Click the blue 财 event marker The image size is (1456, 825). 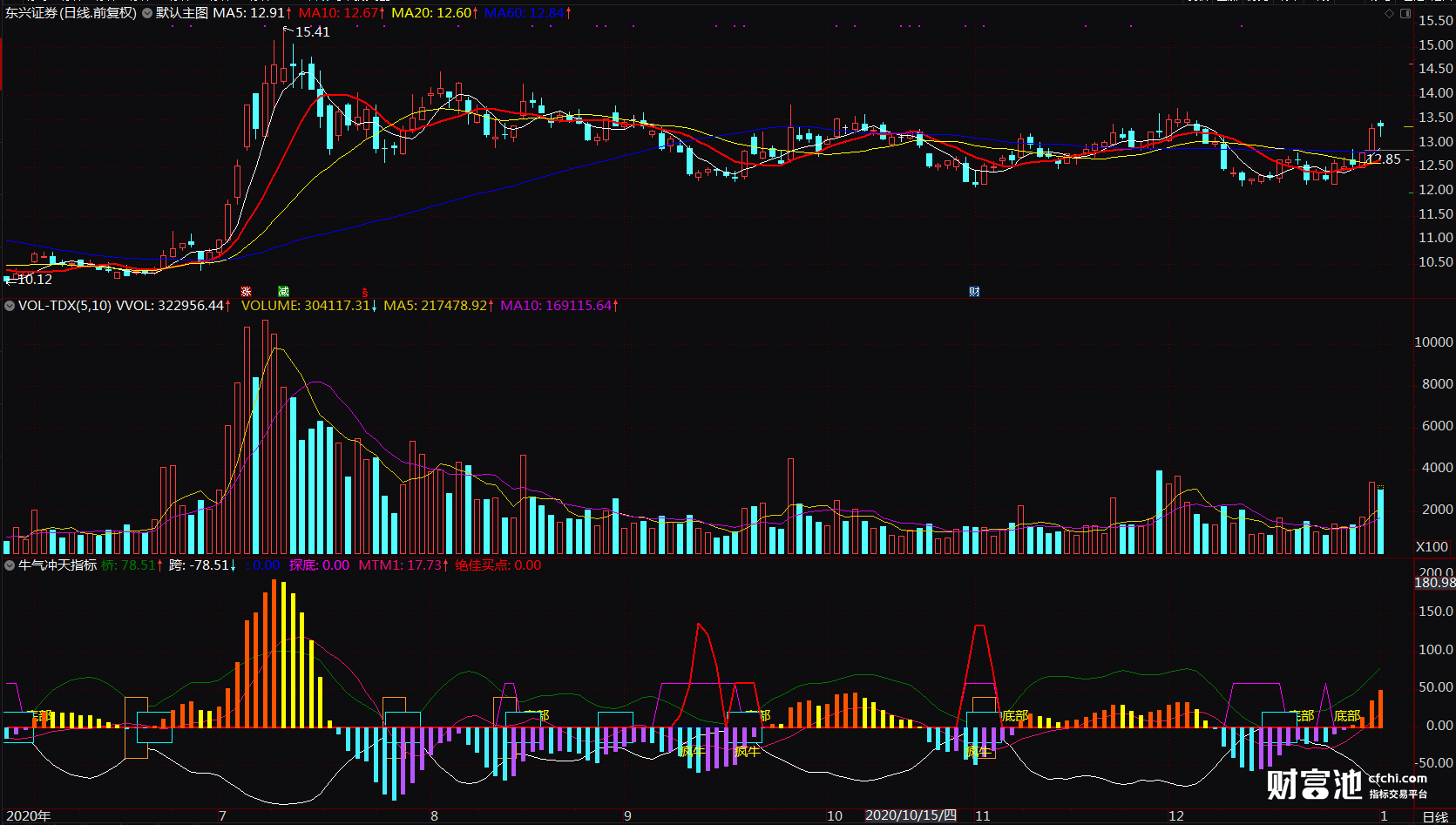tap(974, 292)
